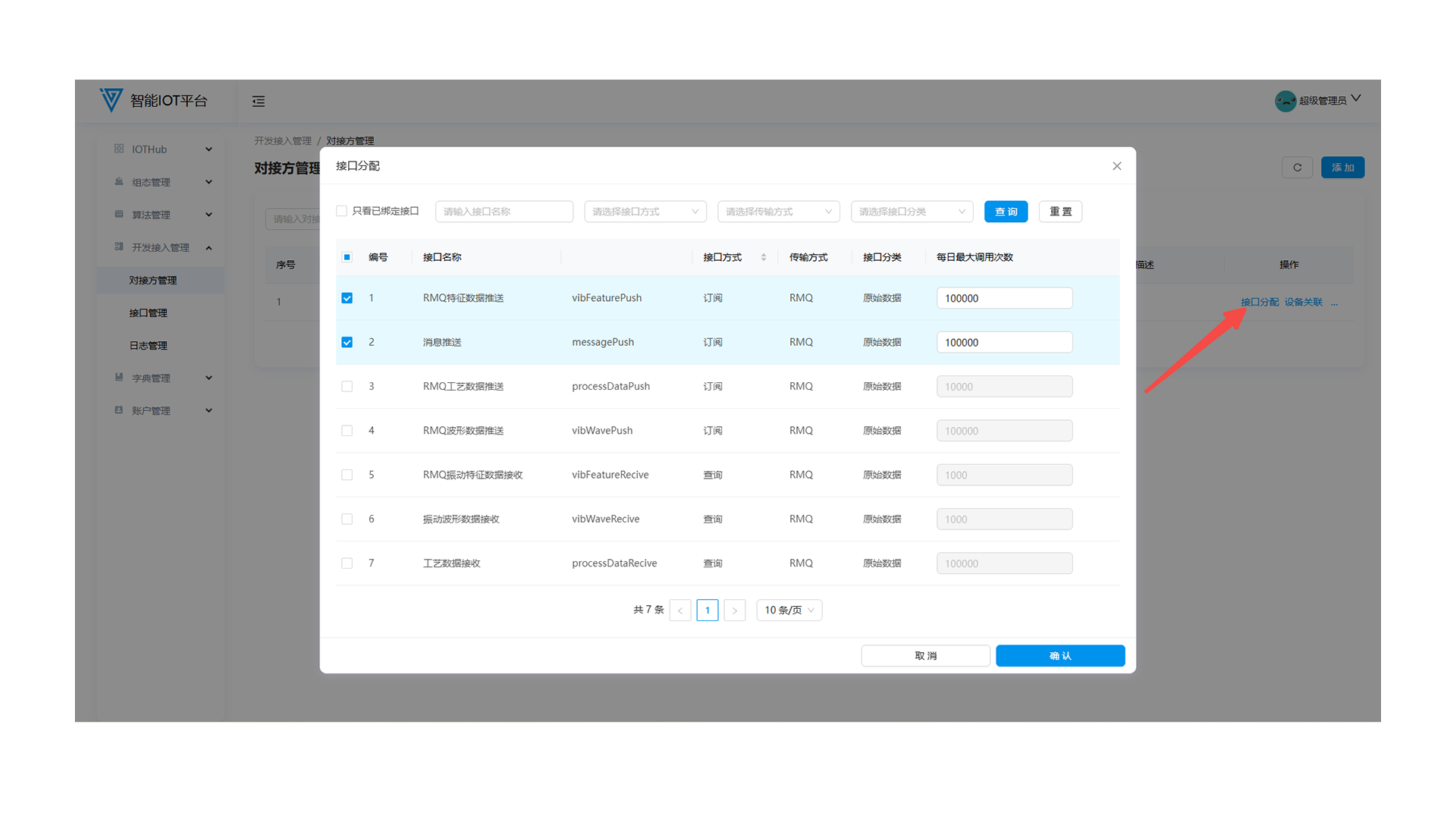Uncheck row 1 RMQ特征数据推送 checkbox
The height and width of the screenshot is (819, 1456).
[347, 298]
